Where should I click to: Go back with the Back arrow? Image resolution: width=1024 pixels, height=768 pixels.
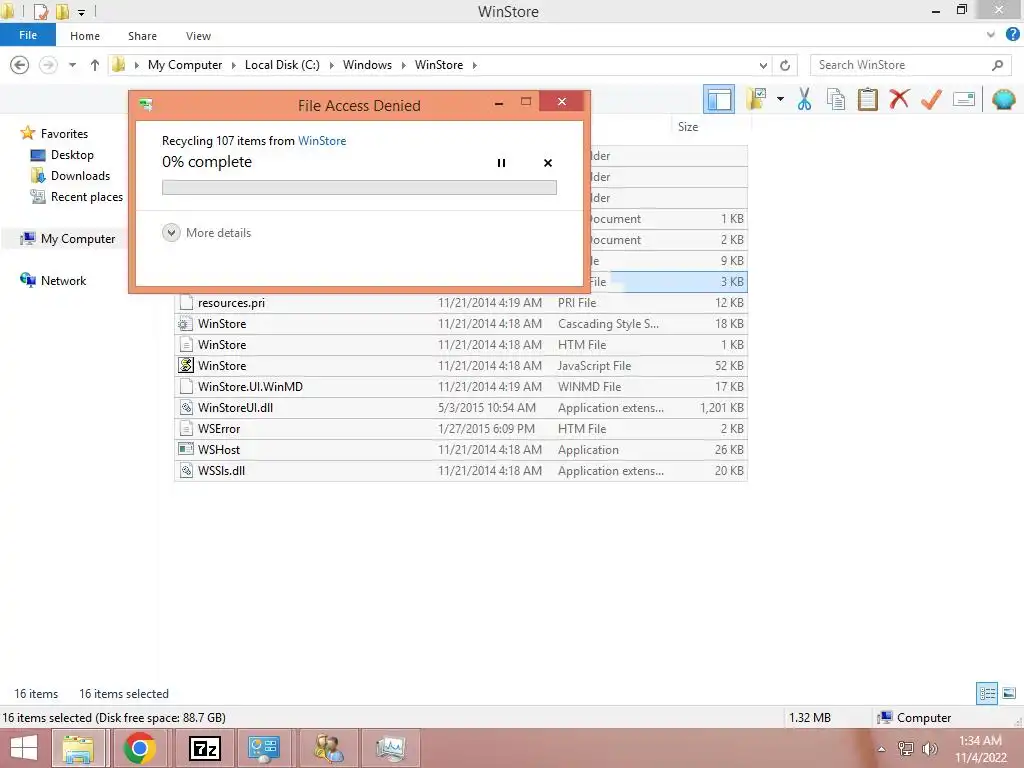pos(20,65)
